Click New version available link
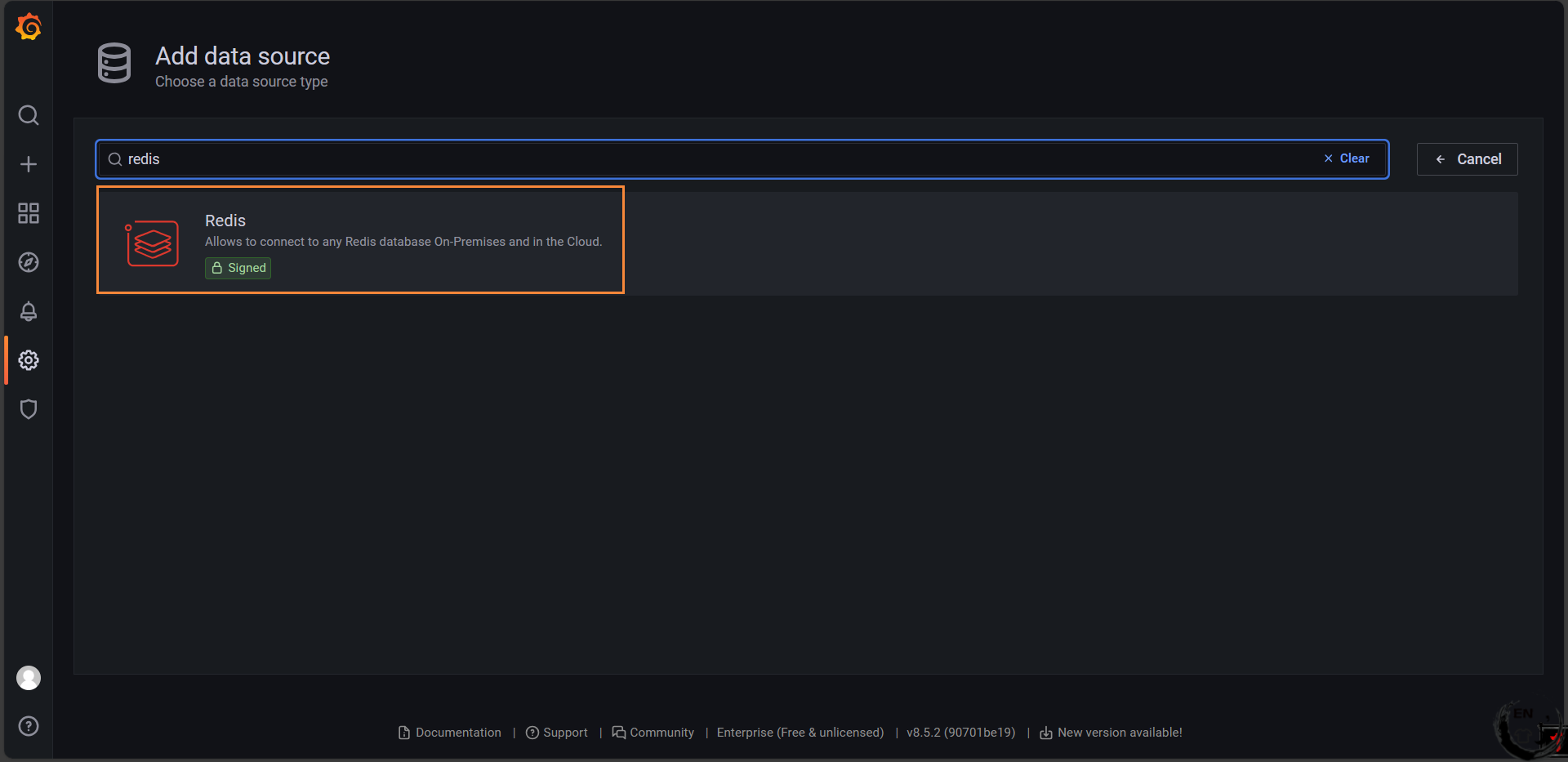Screen dimensions: 1568x762 [x=1111, y=733]
